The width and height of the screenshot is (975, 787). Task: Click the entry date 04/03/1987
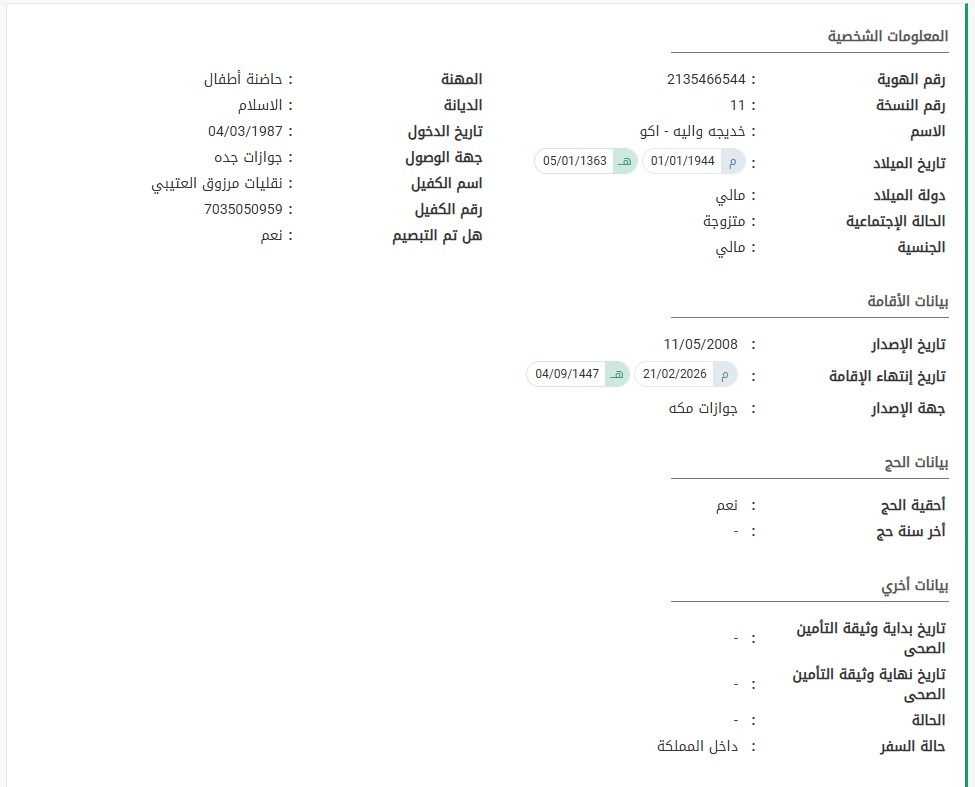click(x=245, y=131)
